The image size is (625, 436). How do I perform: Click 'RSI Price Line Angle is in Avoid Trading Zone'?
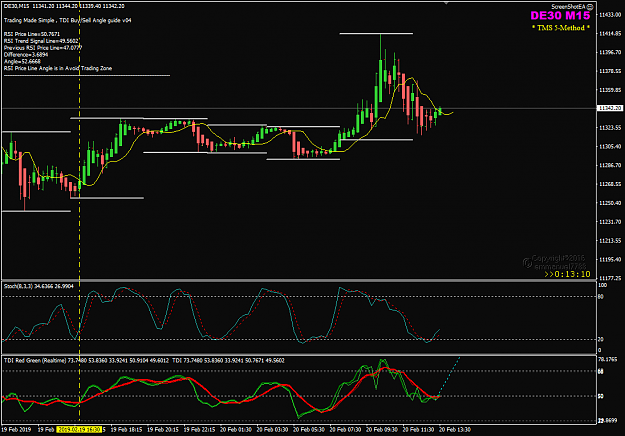[58, 68]
